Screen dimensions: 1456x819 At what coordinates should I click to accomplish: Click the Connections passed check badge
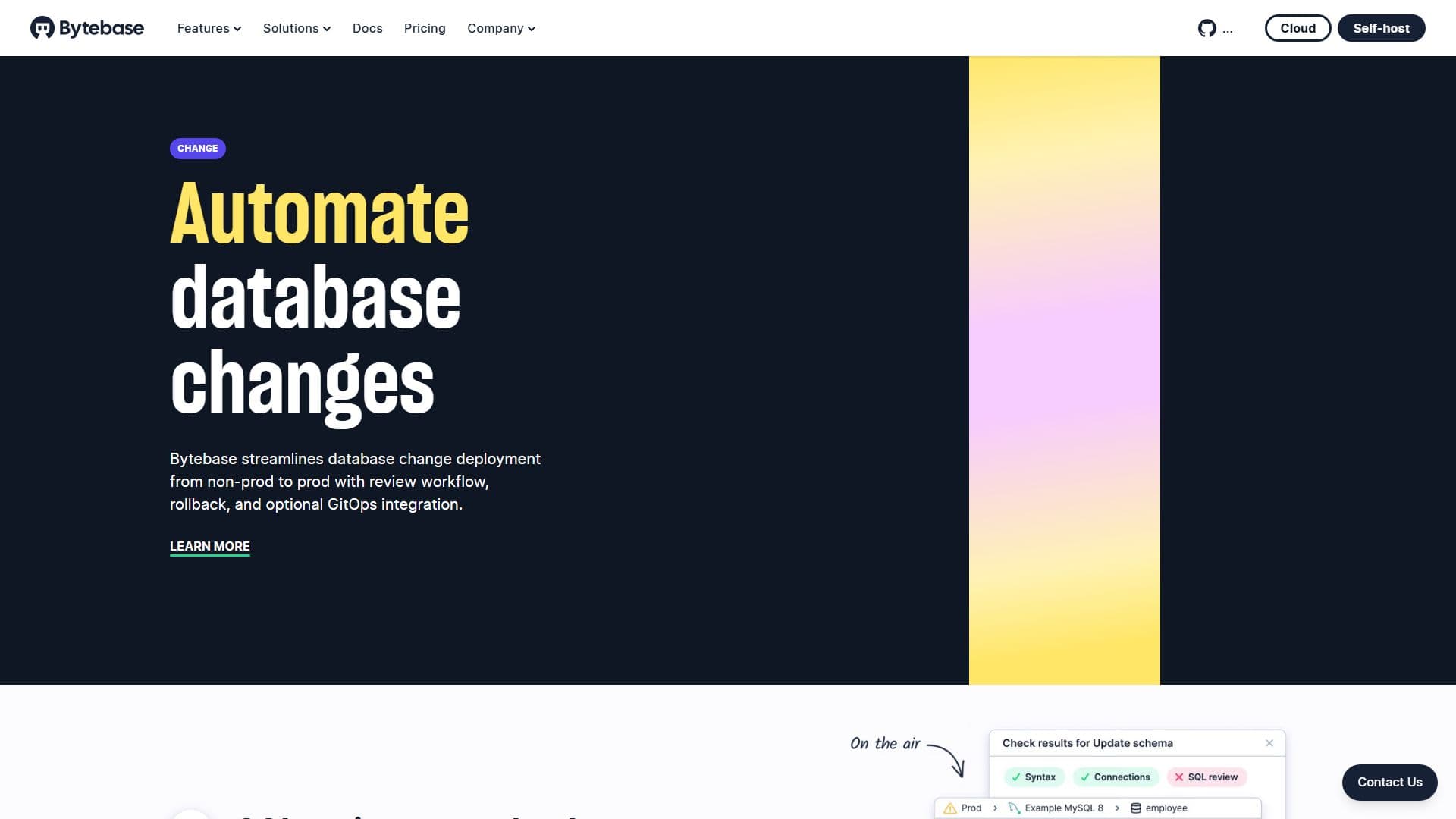[1116, 777]
